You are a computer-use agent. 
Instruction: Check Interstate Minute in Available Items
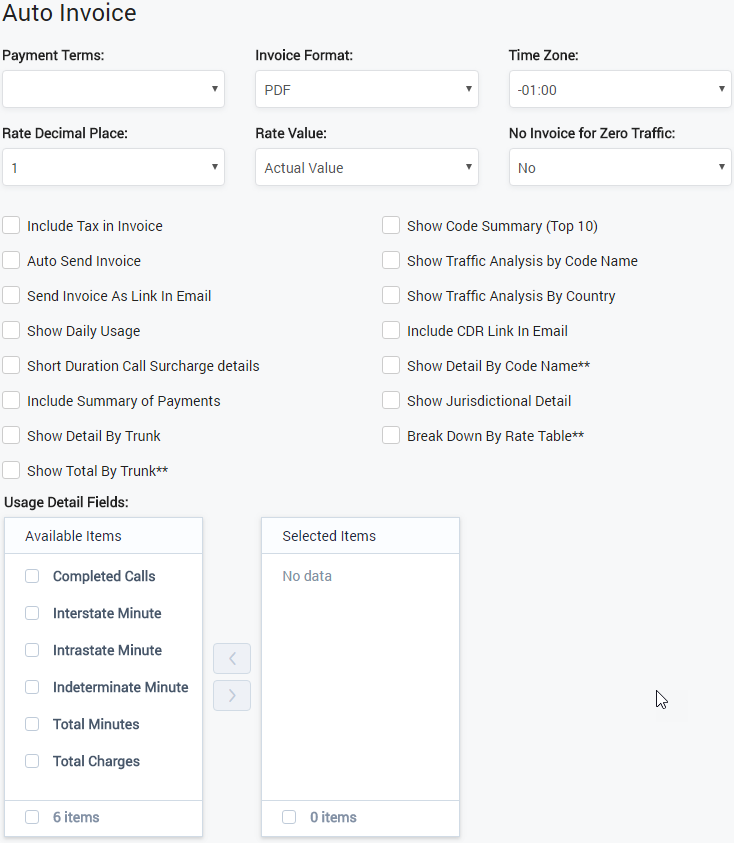tap(31, 613)
